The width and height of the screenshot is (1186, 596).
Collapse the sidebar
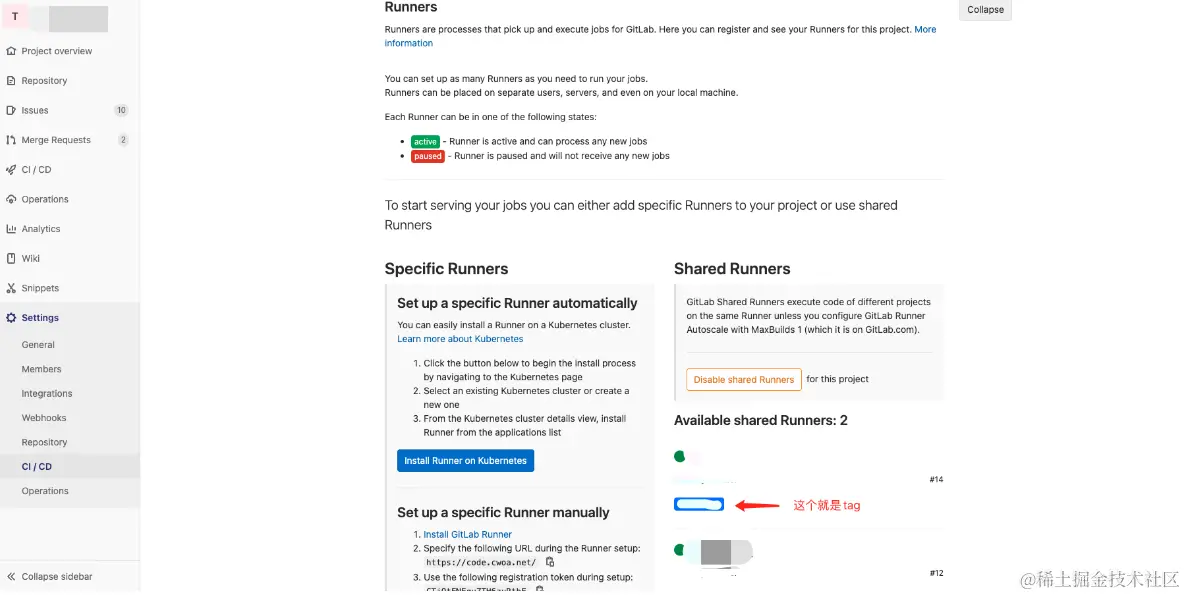coord(56,577)
